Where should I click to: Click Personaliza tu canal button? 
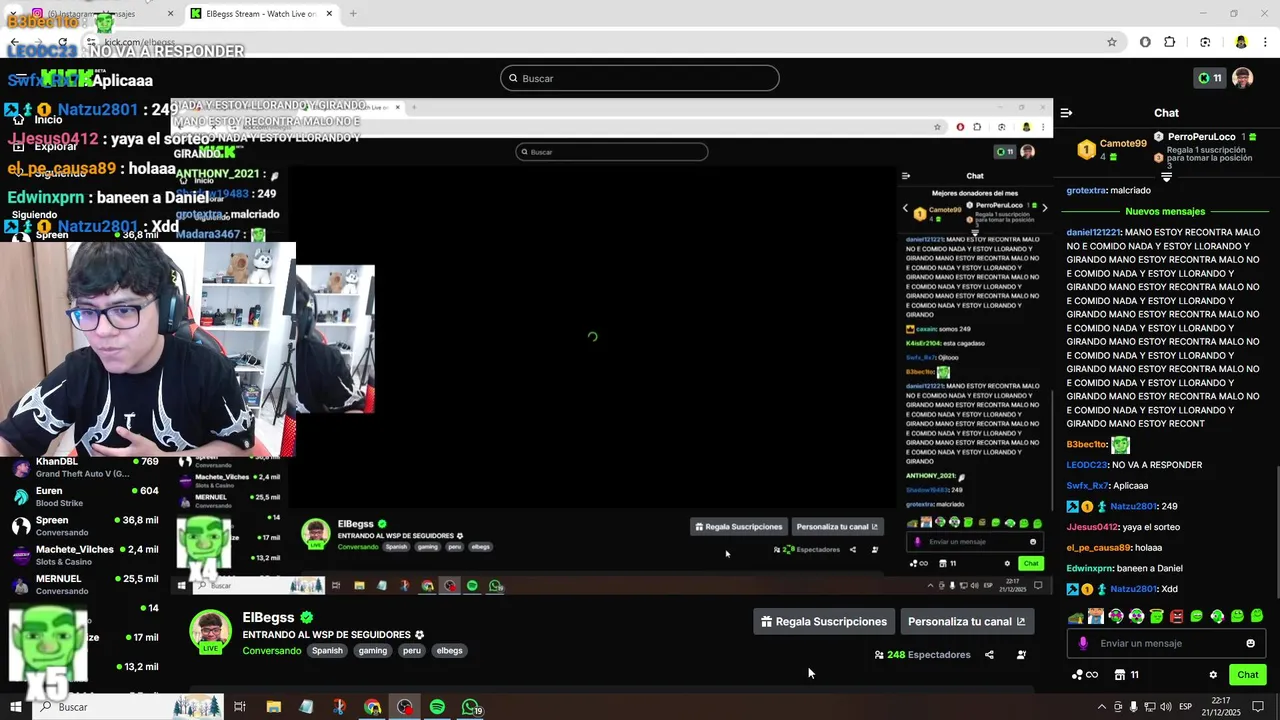tap(967, 622)
